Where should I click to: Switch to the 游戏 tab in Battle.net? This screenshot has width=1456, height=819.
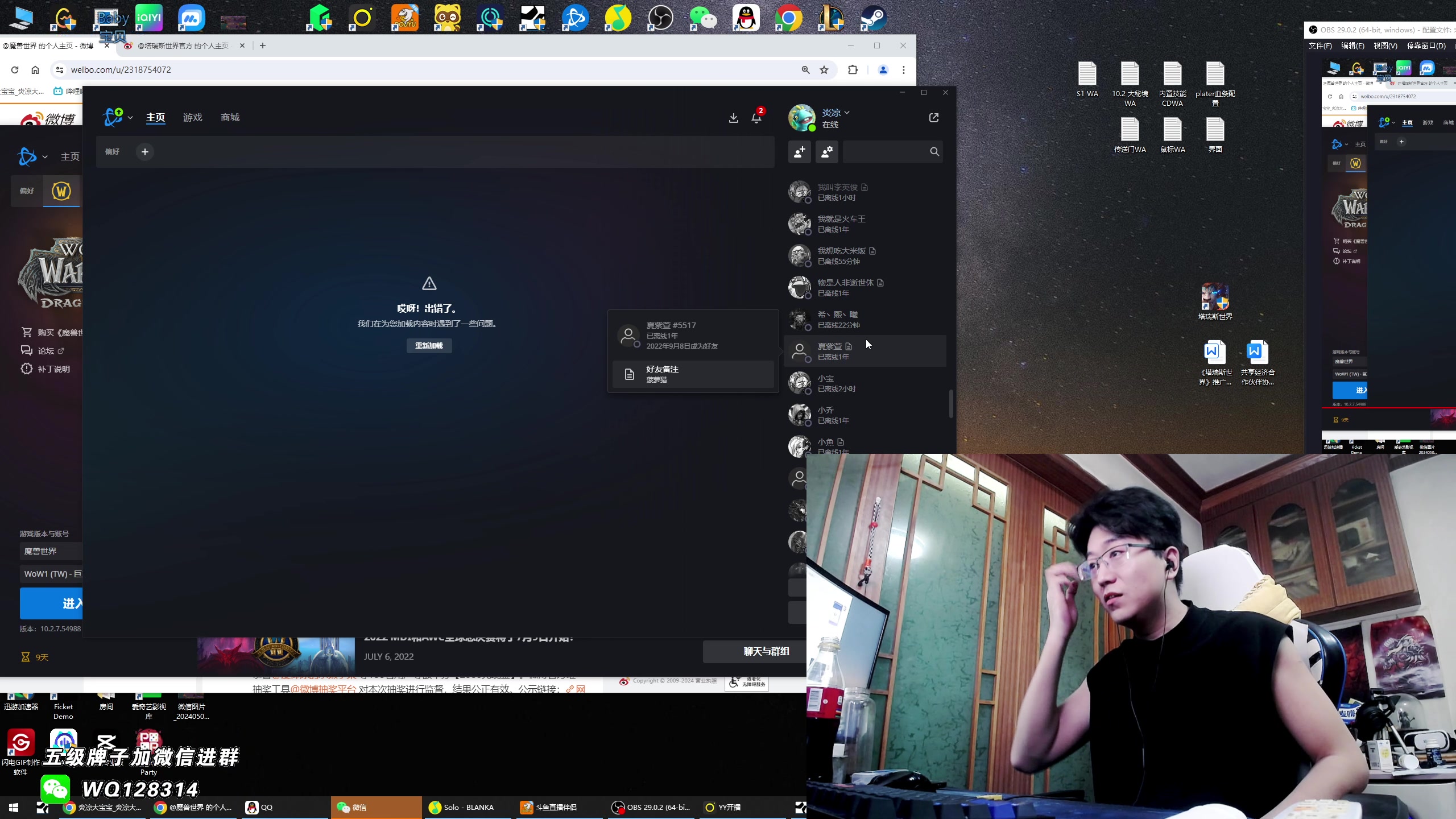click(193, 118)
